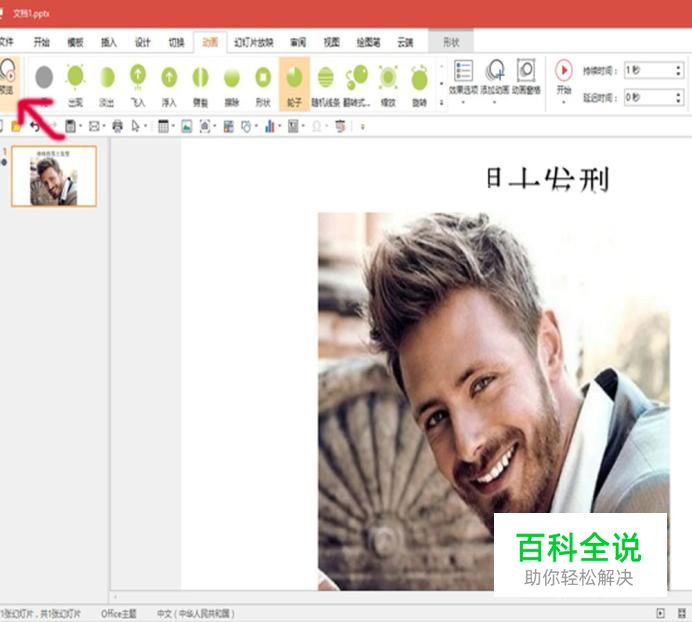Click the Insert Chart bar icon
The height and width of the screenshot is (622, 692).
click(x=269, y=127)
